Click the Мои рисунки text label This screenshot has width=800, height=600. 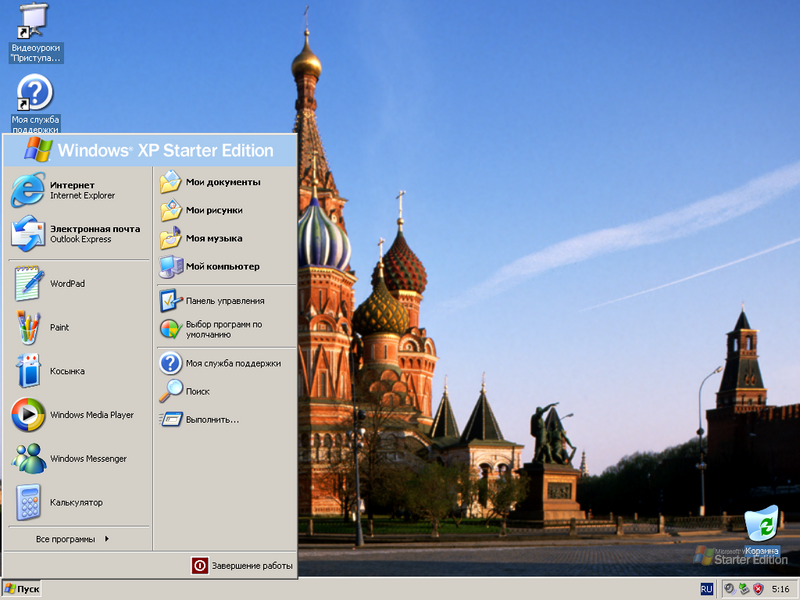point(214,210)
